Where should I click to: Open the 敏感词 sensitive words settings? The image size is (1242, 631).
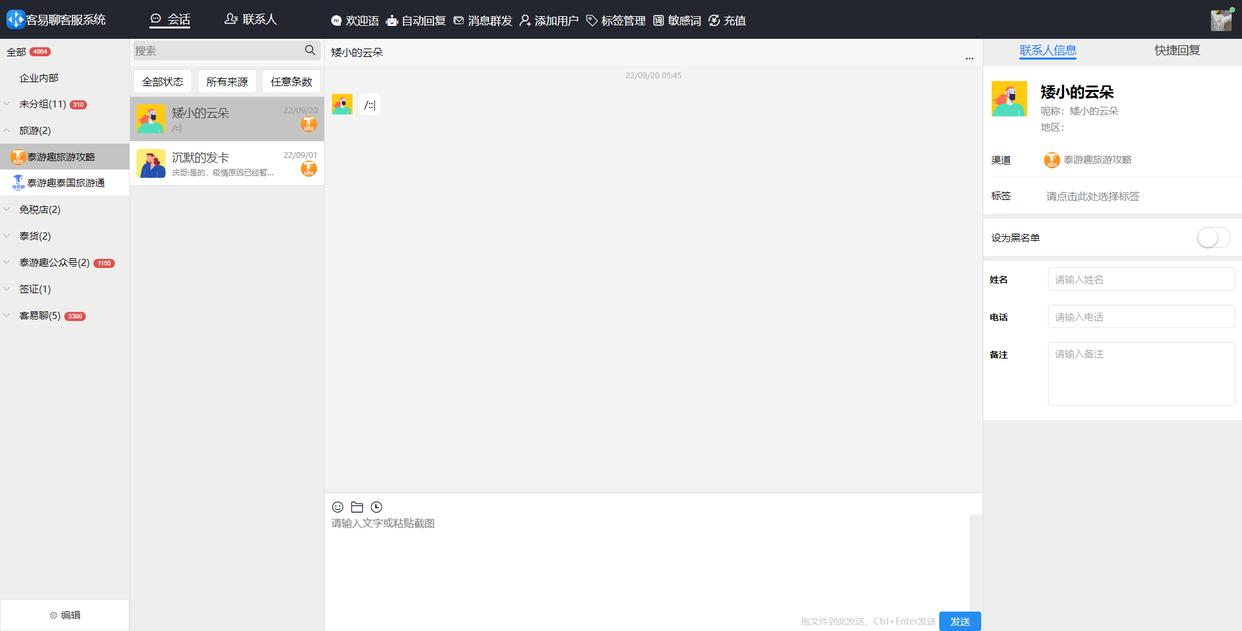[679, 18]
